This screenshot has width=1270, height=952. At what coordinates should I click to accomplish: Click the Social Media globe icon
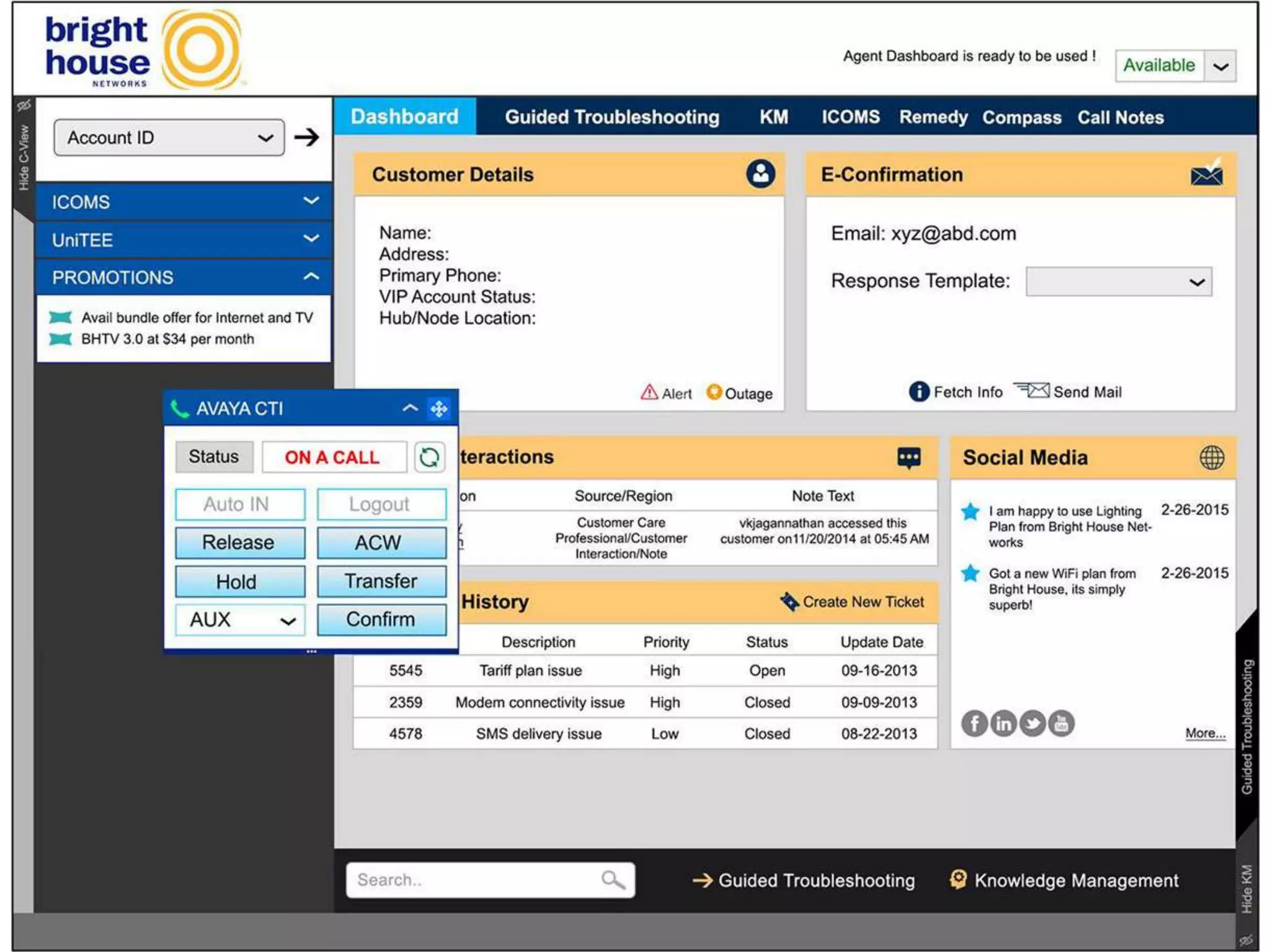[x=1211, y=457]
